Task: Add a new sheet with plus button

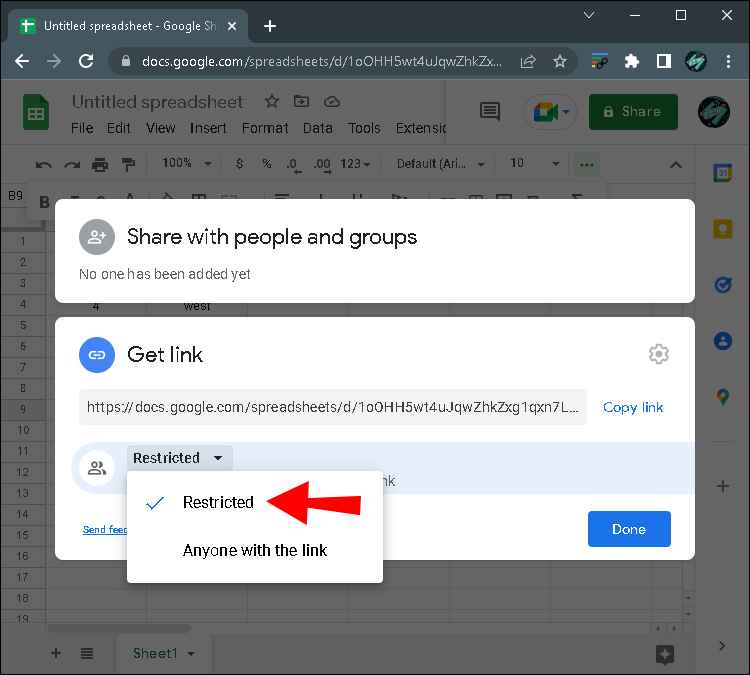Action: click(x=55, y=653)
